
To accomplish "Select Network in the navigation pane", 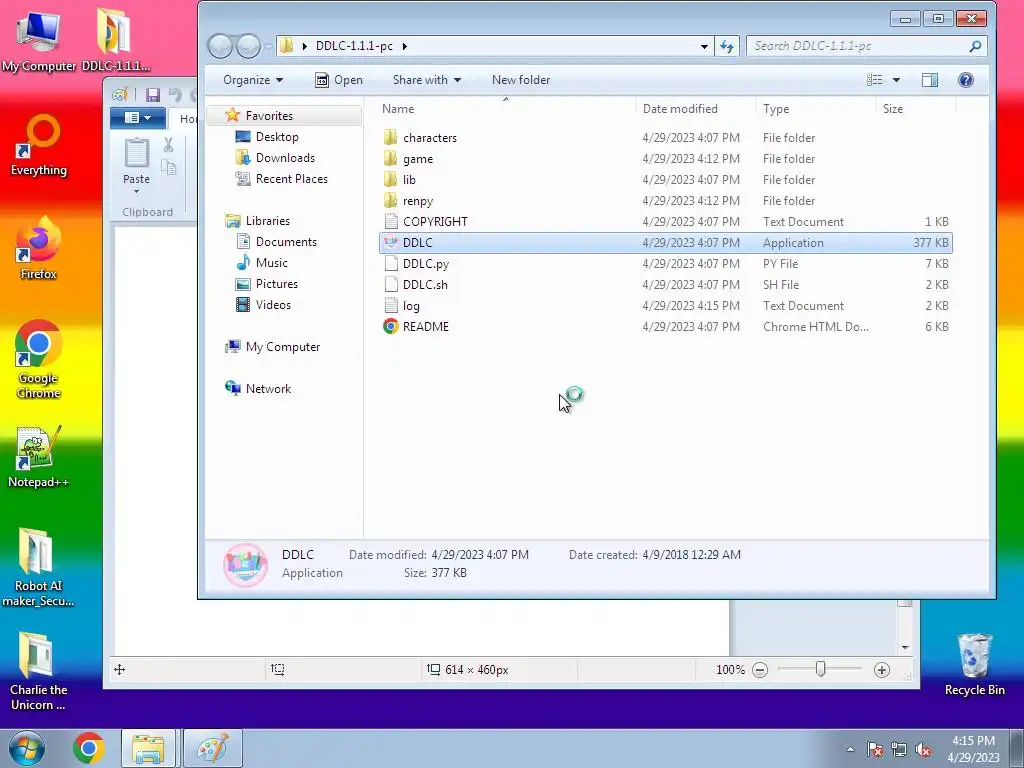I will pos(268,389).
